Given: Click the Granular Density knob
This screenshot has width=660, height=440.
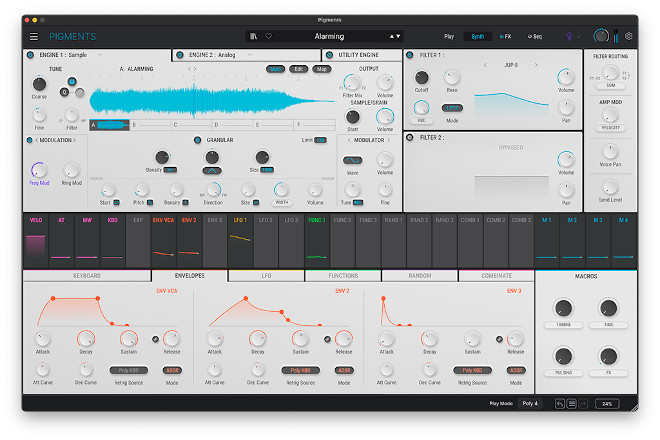Looking at the screenshot, I should pyautogui.click(x=162, y=157).
